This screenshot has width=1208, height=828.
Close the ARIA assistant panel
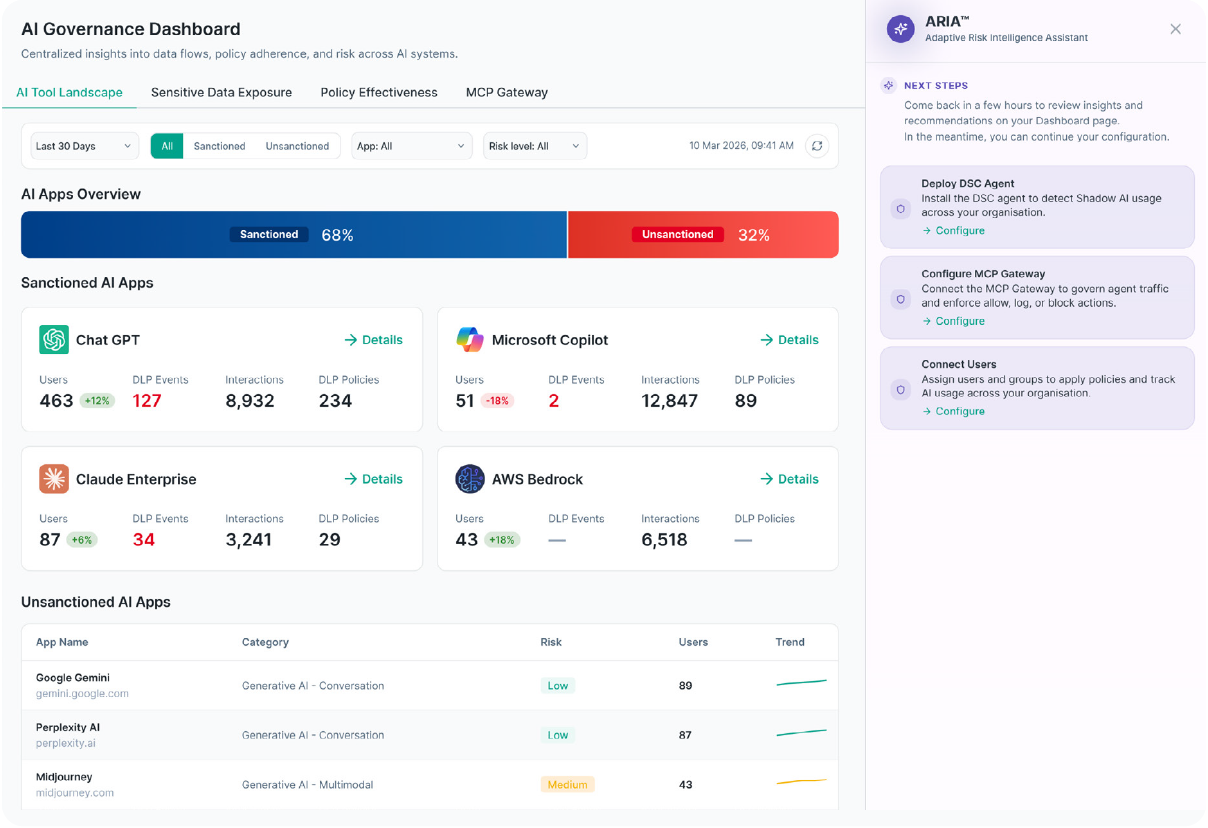1176,29
